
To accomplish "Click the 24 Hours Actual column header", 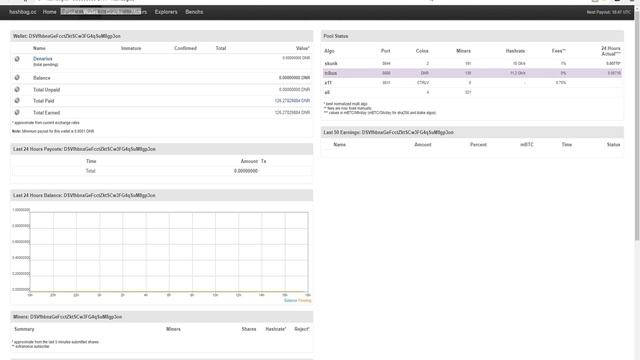I will click(x=611, y=51).
